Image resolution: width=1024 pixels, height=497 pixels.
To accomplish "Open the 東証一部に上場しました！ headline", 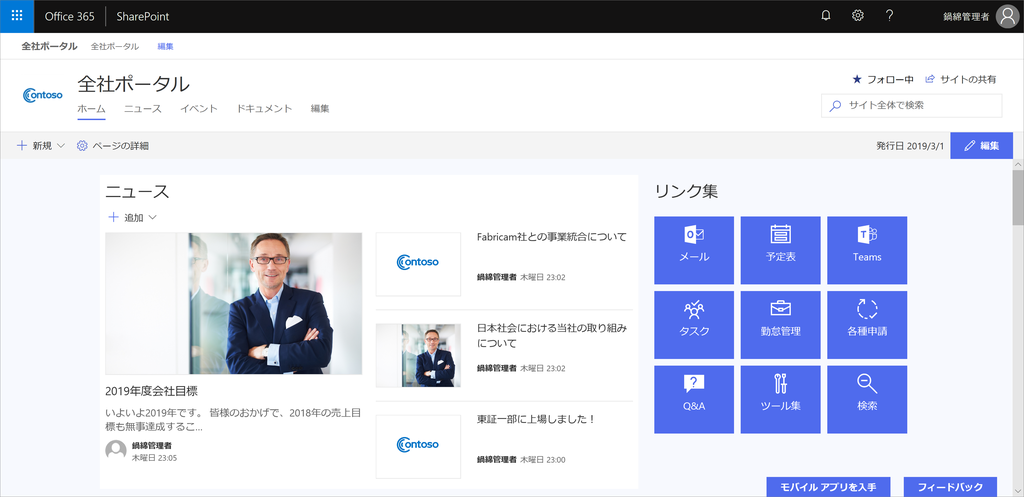I will (537, 419).
